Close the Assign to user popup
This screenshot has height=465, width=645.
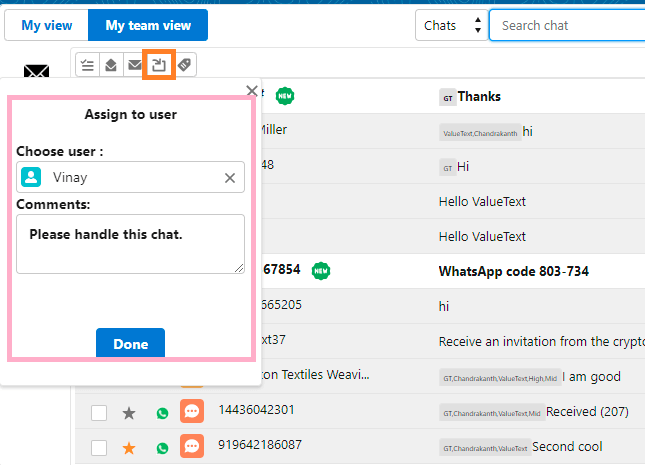point(252,91)
